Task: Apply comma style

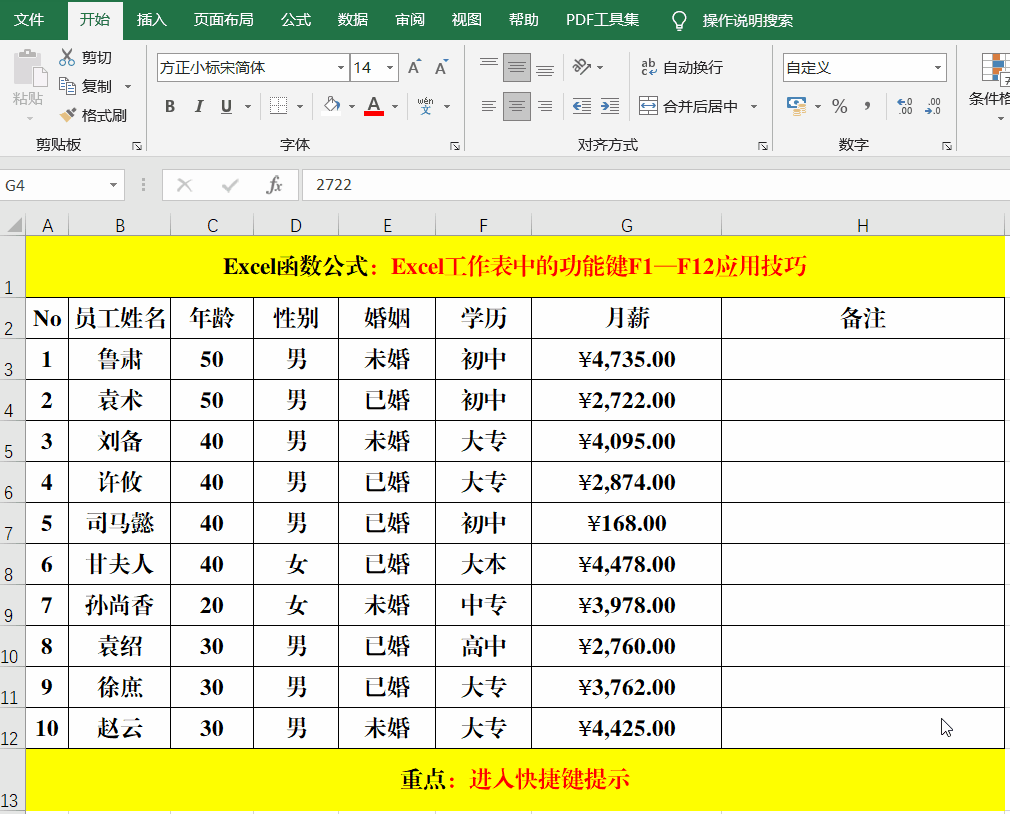Action: 868,106
